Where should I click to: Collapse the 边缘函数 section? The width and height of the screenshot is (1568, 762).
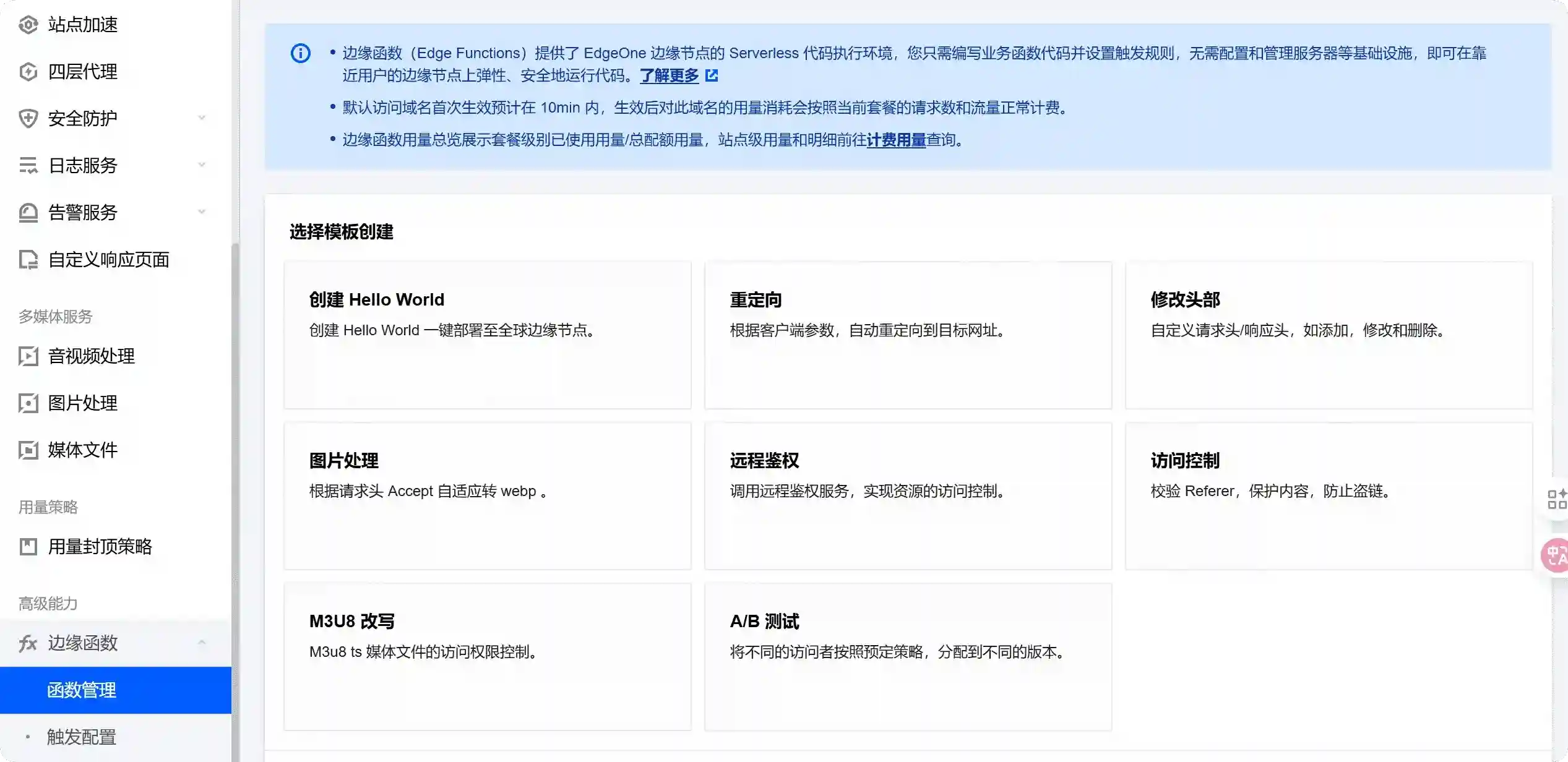click(202, 642)
